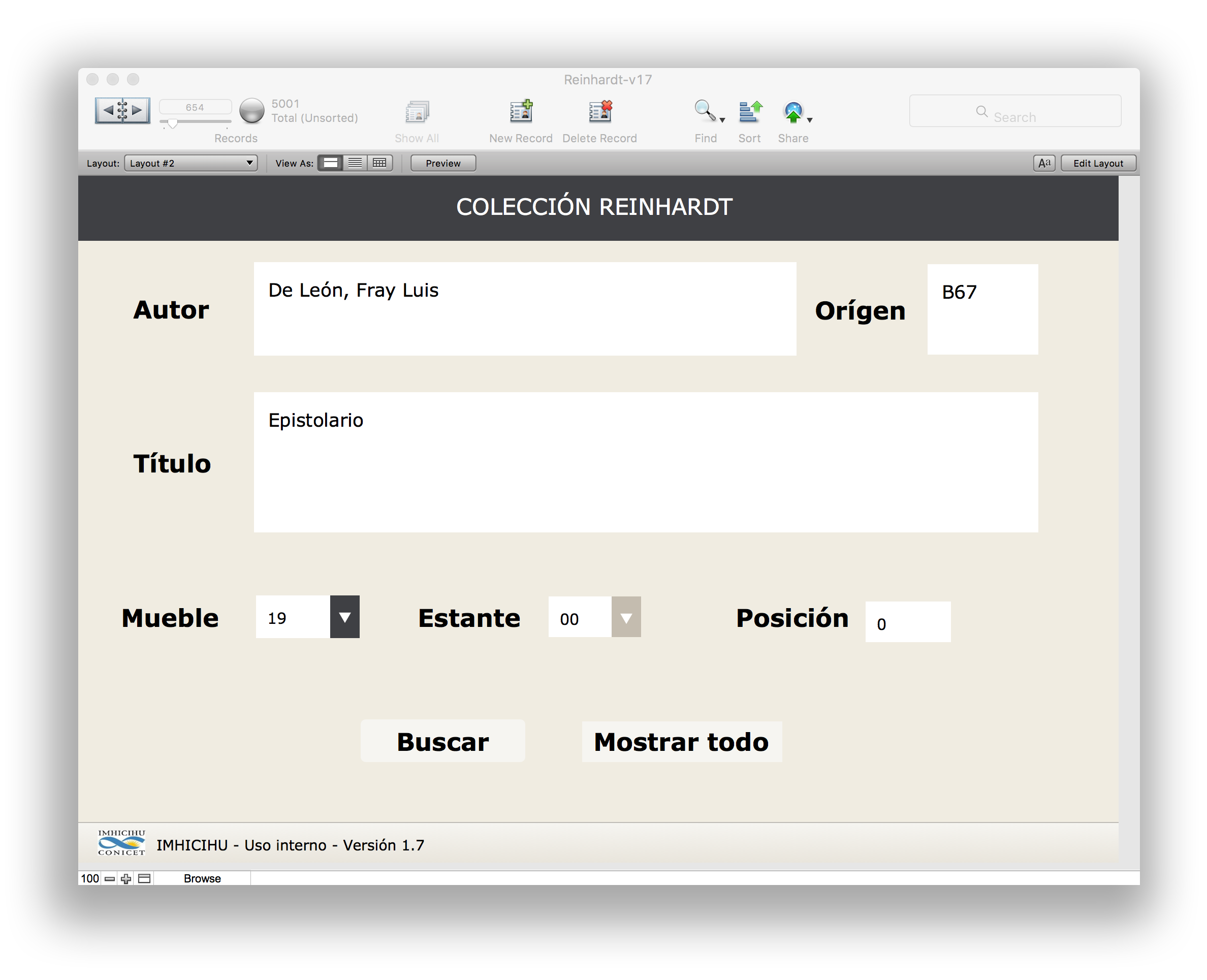The width and height of the screenshot is (1207, 980).
Task: Open the Browse mode menu in the status bar
Action: [x=202, y=879]
